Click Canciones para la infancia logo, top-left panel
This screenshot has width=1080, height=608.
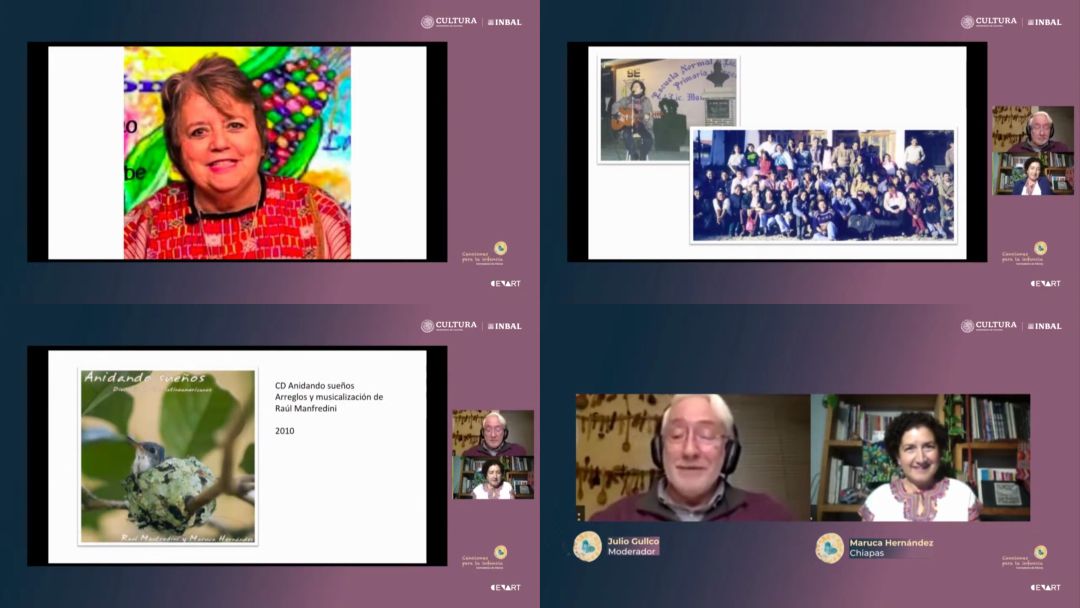pos(485,252)
